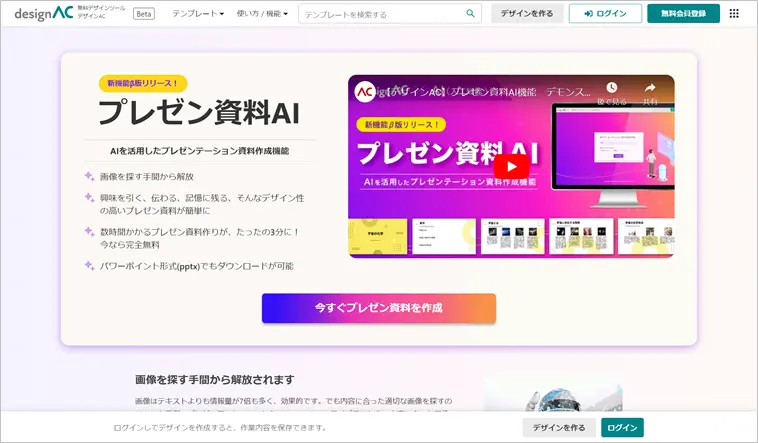Image resolution: width=758 pixels, height=443 pixels.
Task: Click the bottom bar デザインを作る button
Action: coord(558,427)
